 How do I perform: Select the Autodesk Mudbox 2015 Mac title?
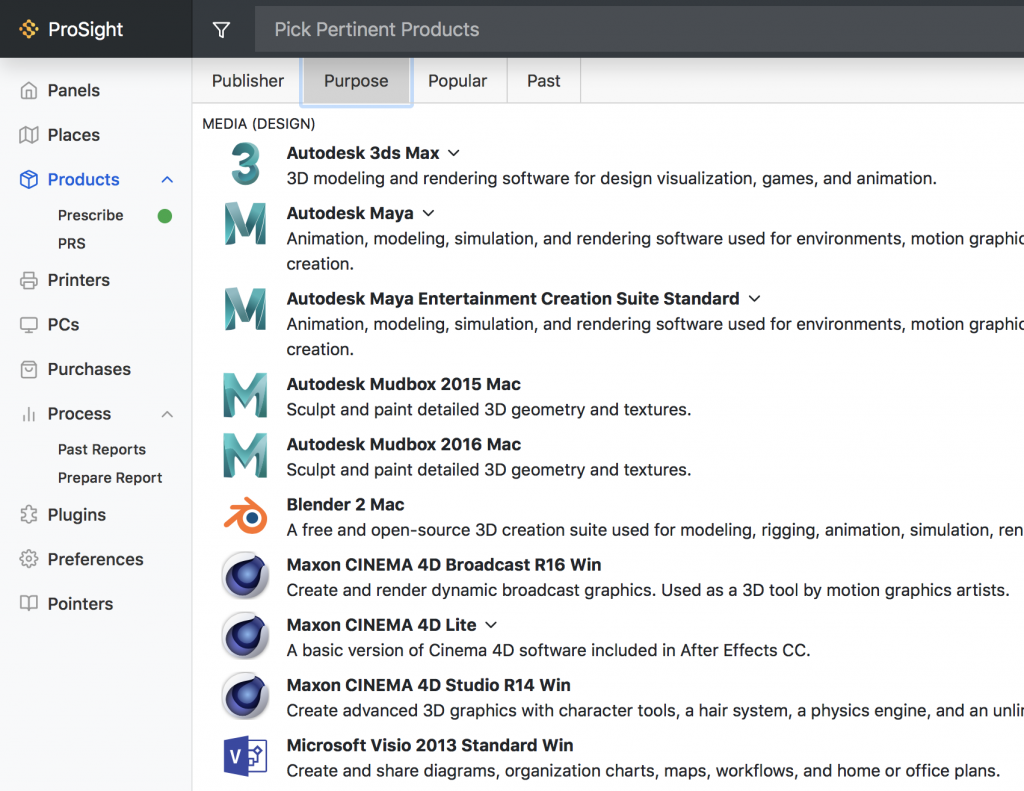[x=404, y=384]
